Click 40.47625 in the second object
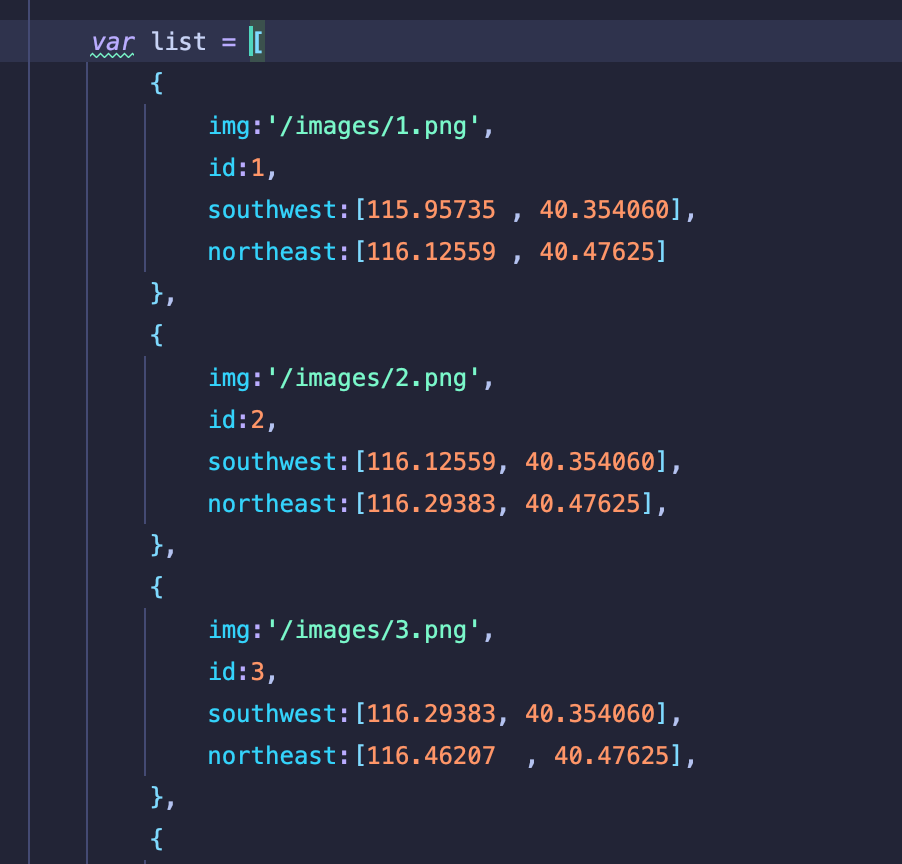Screen dimensions: 902x864 point(583,504)
